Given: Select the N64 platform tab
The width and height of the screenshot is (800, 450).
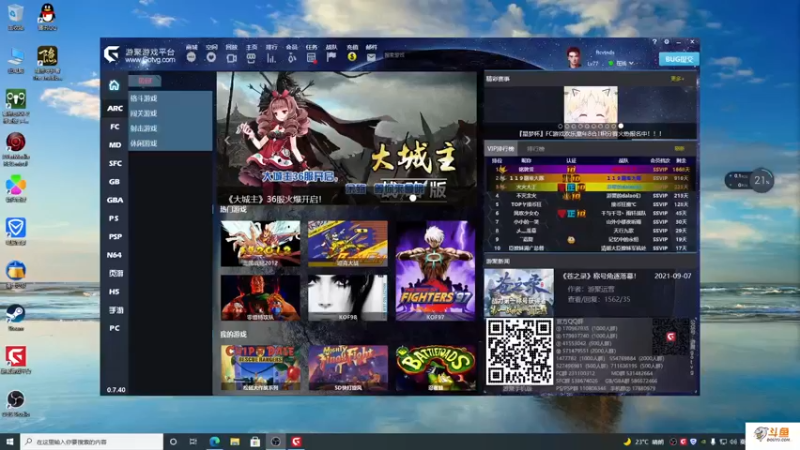Looking at the screenshot, I should [114, 255].
